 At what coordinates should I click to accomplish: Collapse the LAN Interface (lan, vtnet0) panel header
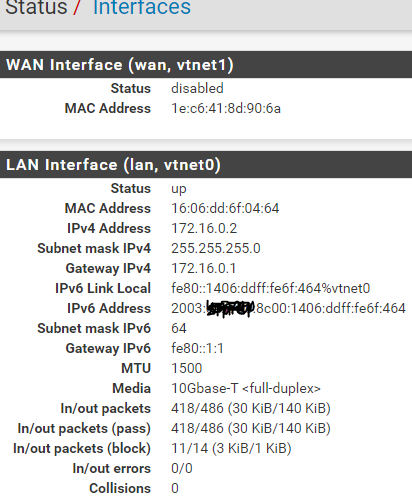click(206, 165)
